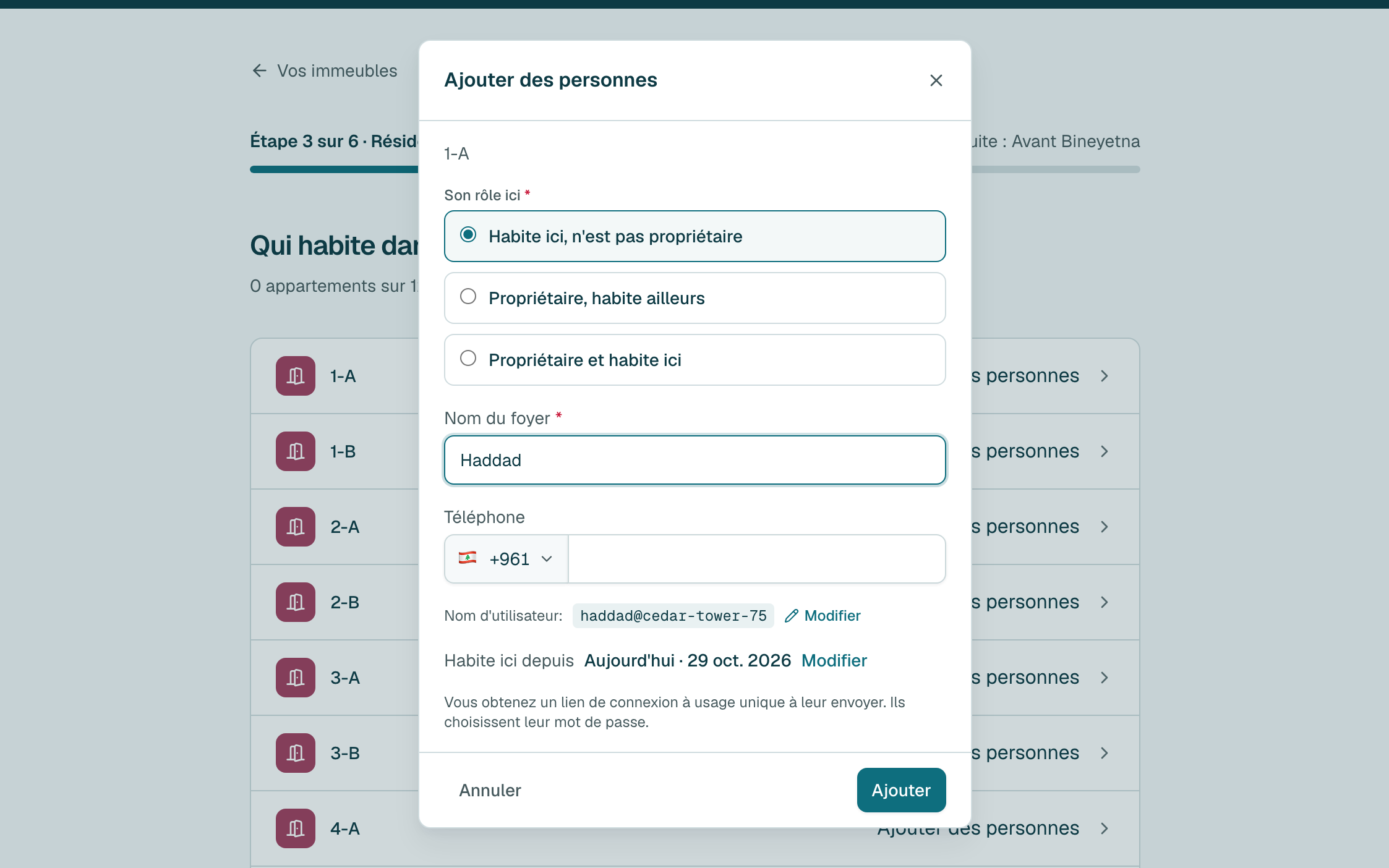Click the back arrow to Vos immeubles
Viewport: 1389px width, 868px height.
[259, 70]
